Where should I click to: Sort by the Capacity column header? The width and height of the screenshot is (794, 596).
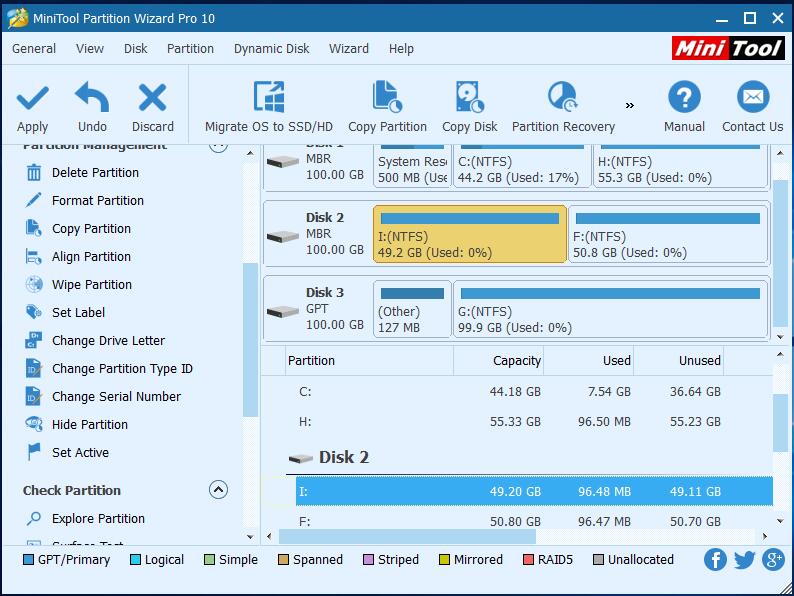498,361
